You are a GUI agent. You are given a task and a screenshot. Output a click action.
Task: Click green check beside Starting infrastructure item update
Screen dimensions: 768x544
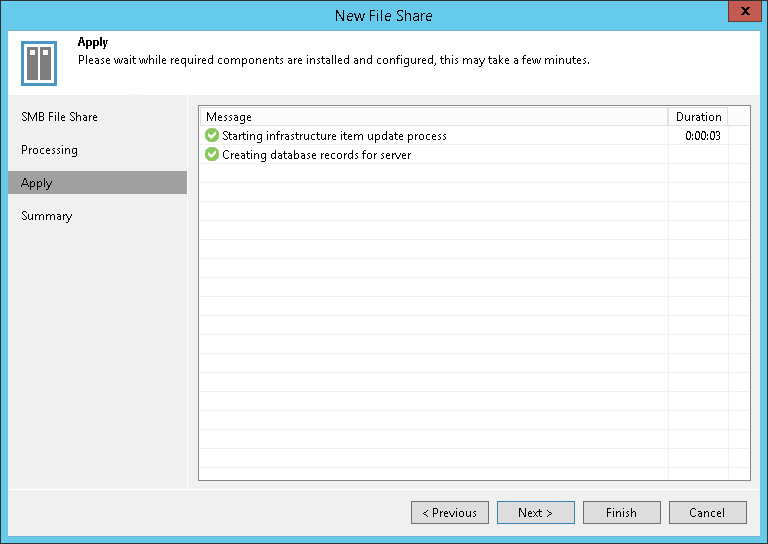211,135
